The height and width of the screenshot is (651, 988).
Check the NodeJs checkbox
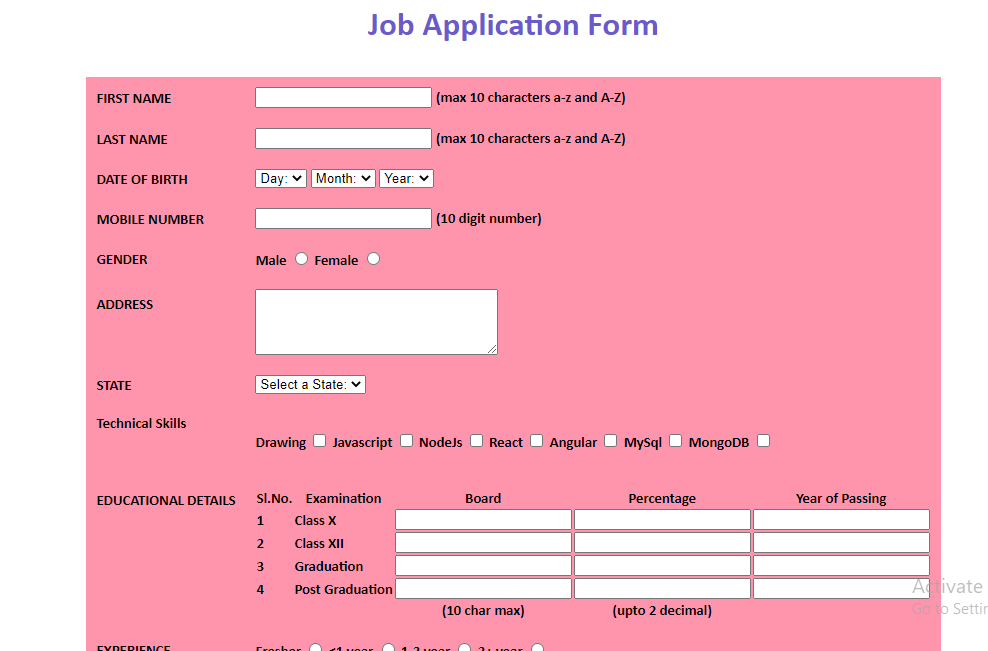[476, 440]
